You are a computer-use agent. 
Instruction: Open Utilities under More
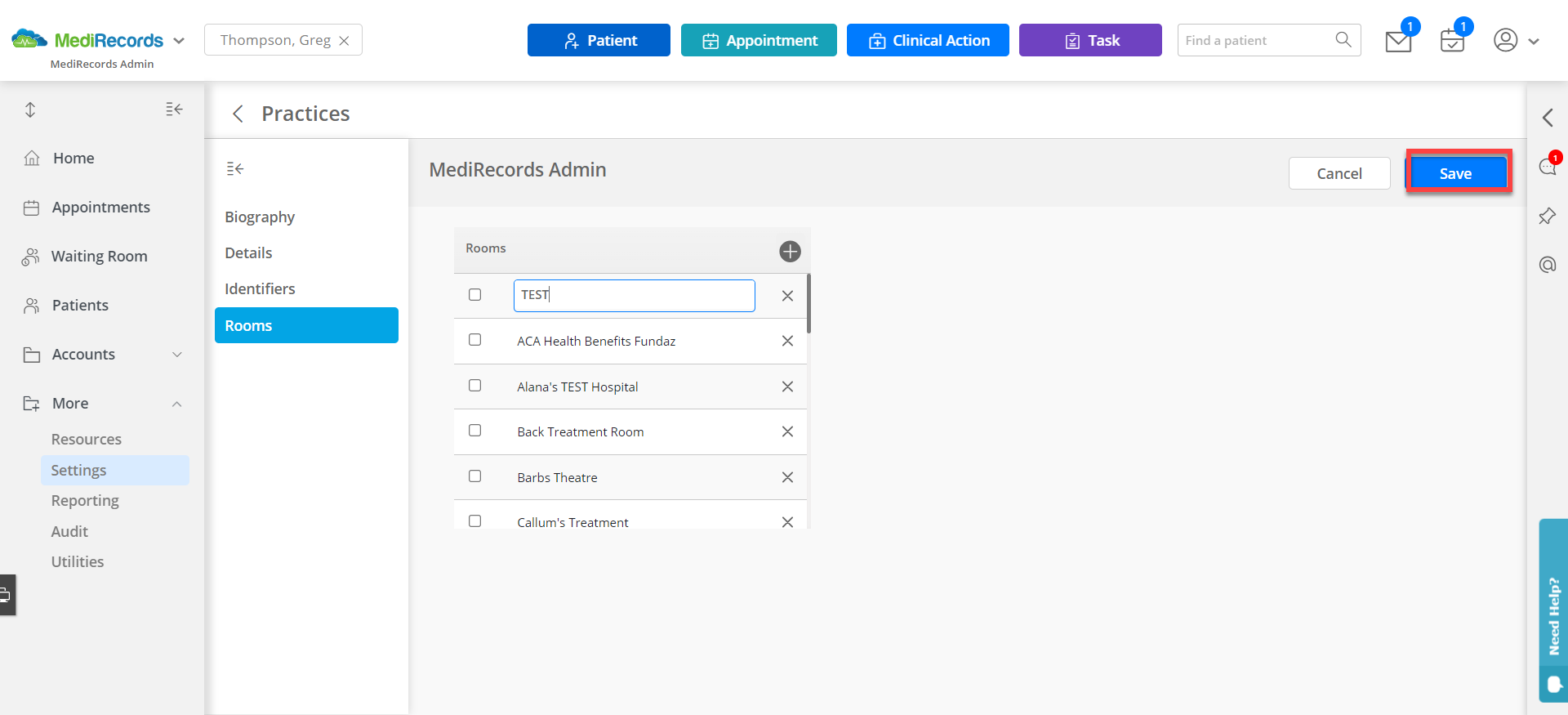point(78,561)
